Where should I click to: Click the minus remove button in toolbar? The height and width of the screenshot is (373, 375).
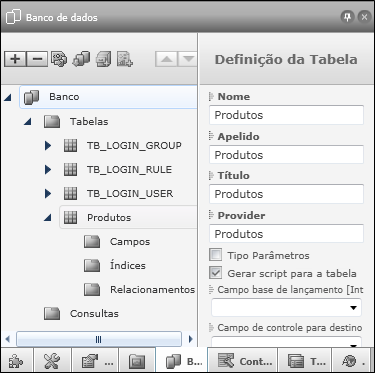point(37,59)
